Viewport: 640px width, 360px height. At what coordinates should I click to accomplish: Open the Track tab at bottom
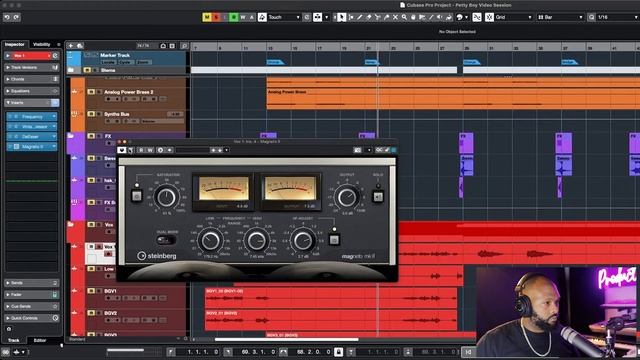[14, 340]
